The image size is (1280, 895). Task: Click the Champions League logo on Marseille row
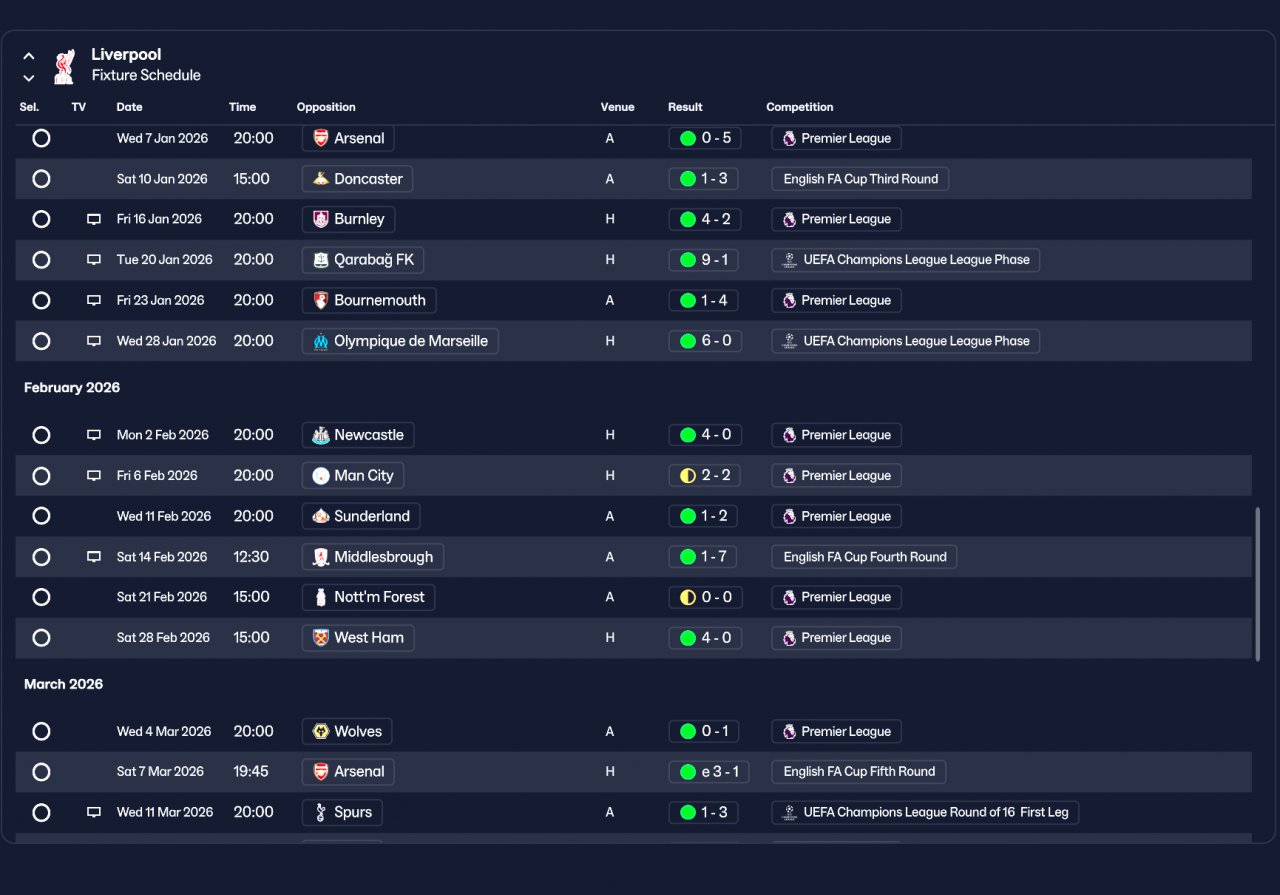pos(789,341)
